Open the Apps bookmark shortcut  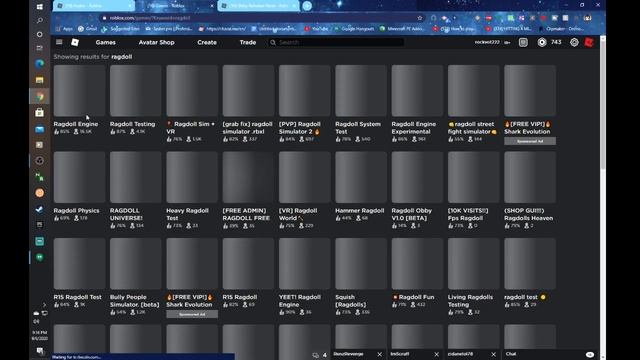click(64, 29)
